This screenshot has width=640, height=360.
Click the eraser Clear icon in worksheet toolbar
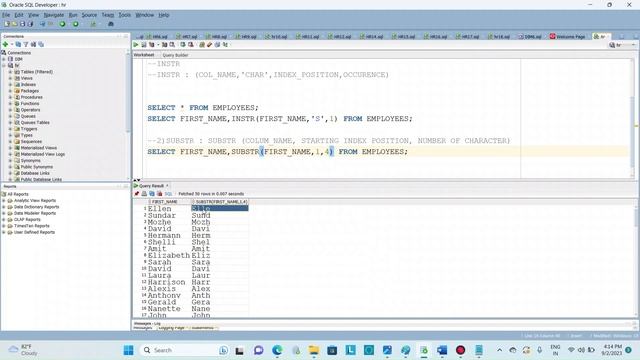[209, 44]
